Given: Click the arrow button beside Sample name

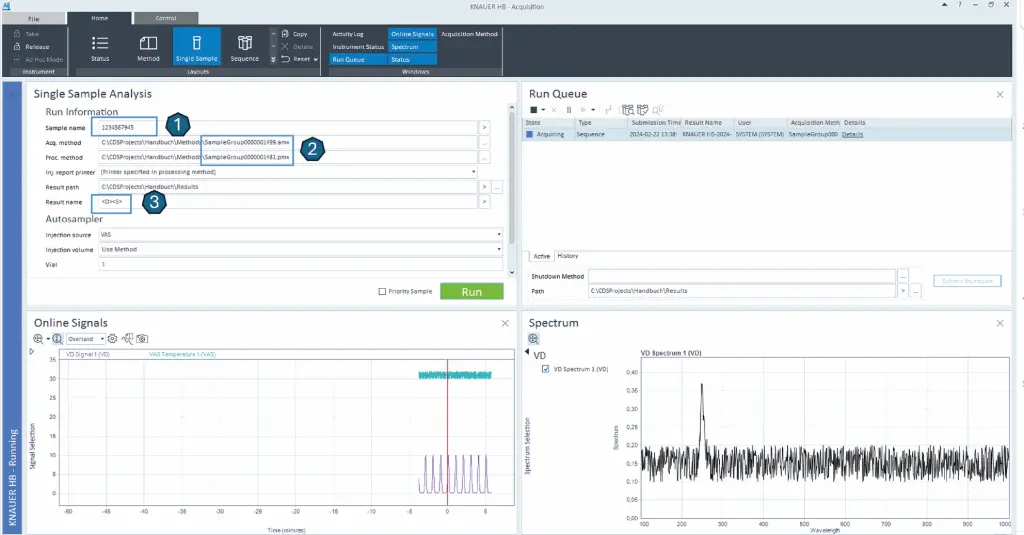Looking at the screenshot, I should [484, 127].
